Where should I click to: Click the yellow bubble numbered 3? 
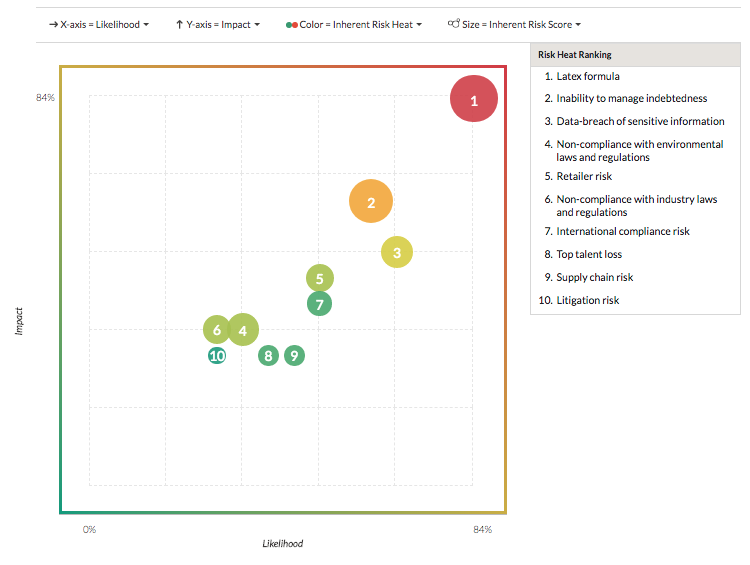[397, 252]
